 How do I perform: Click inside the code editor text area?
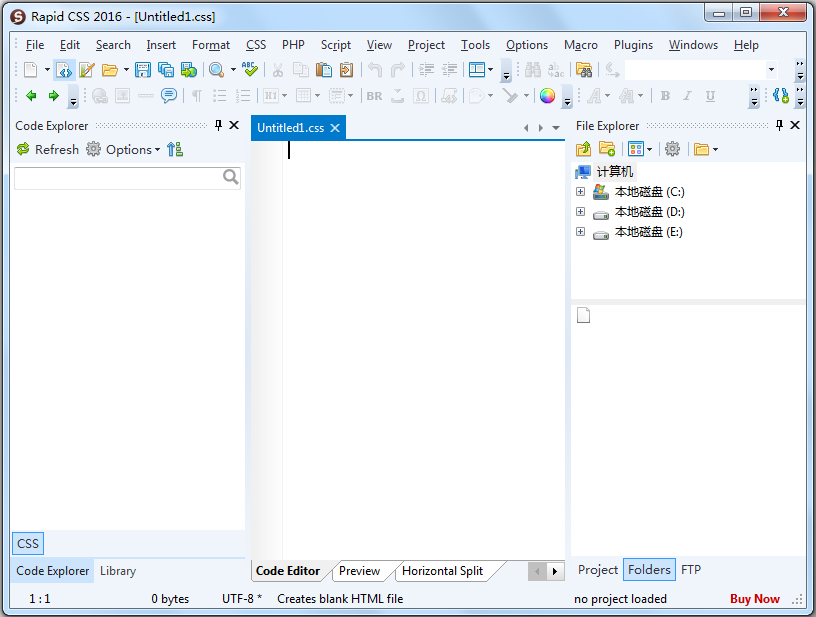[x=424, y=349]
